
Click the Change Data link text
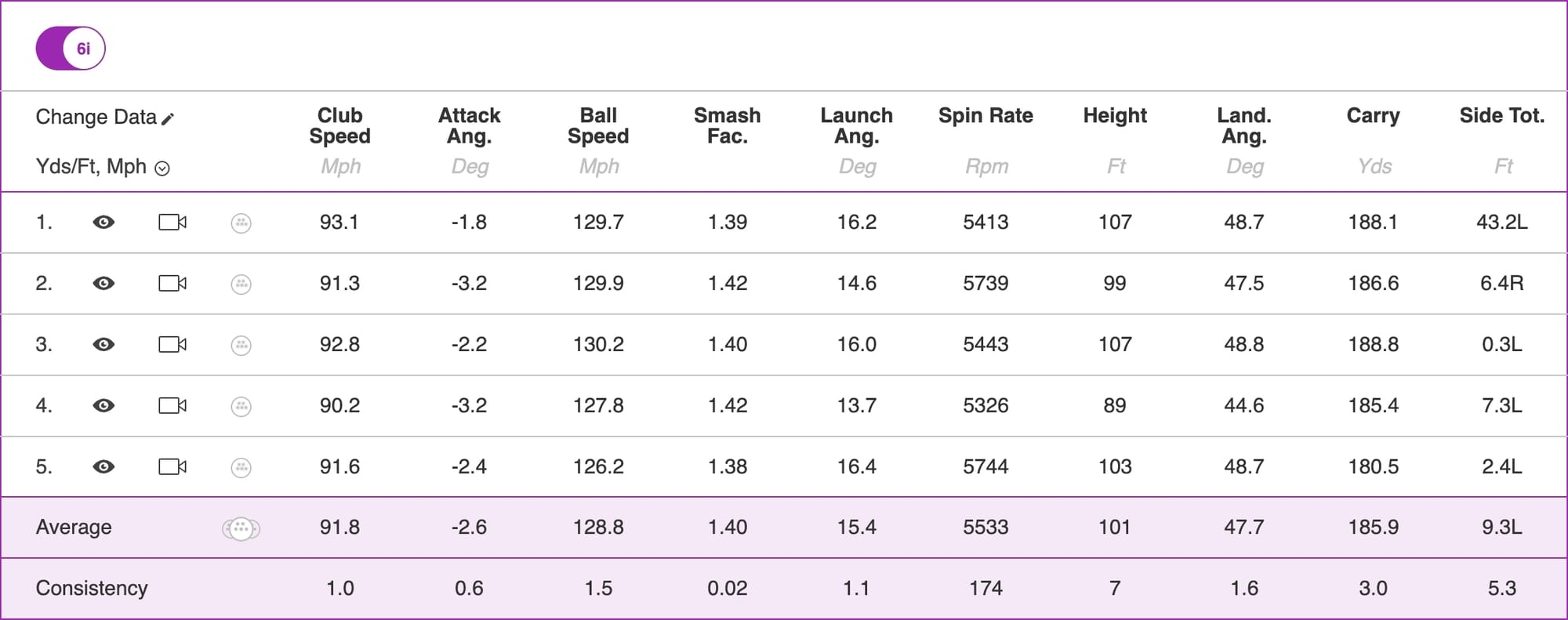pyautogui.click(x=96, y=118)
